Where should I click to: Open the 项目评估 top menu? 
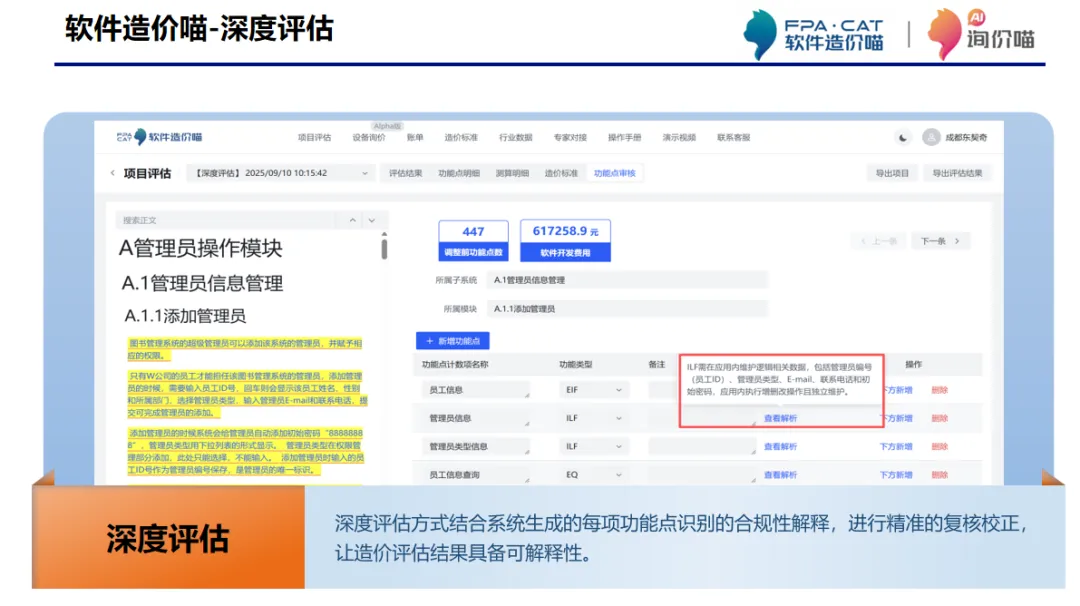point(314,138)
